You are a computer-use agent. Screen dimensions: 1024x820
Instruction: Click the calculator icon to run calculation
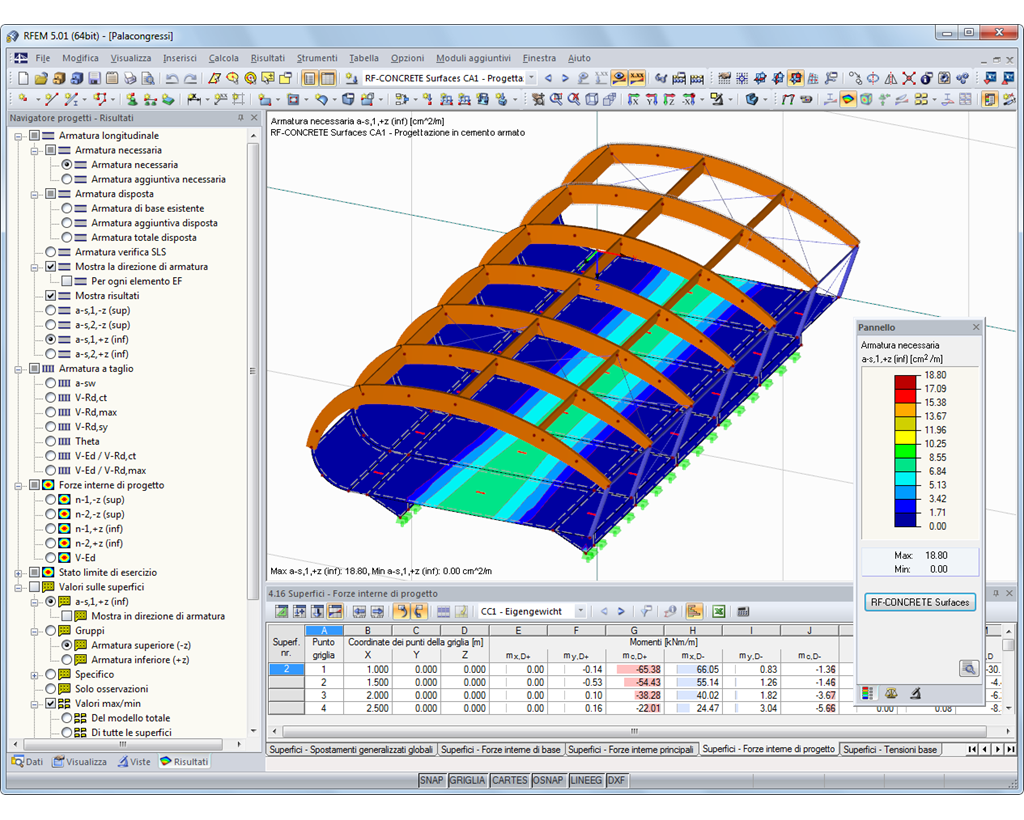point(743,611)
